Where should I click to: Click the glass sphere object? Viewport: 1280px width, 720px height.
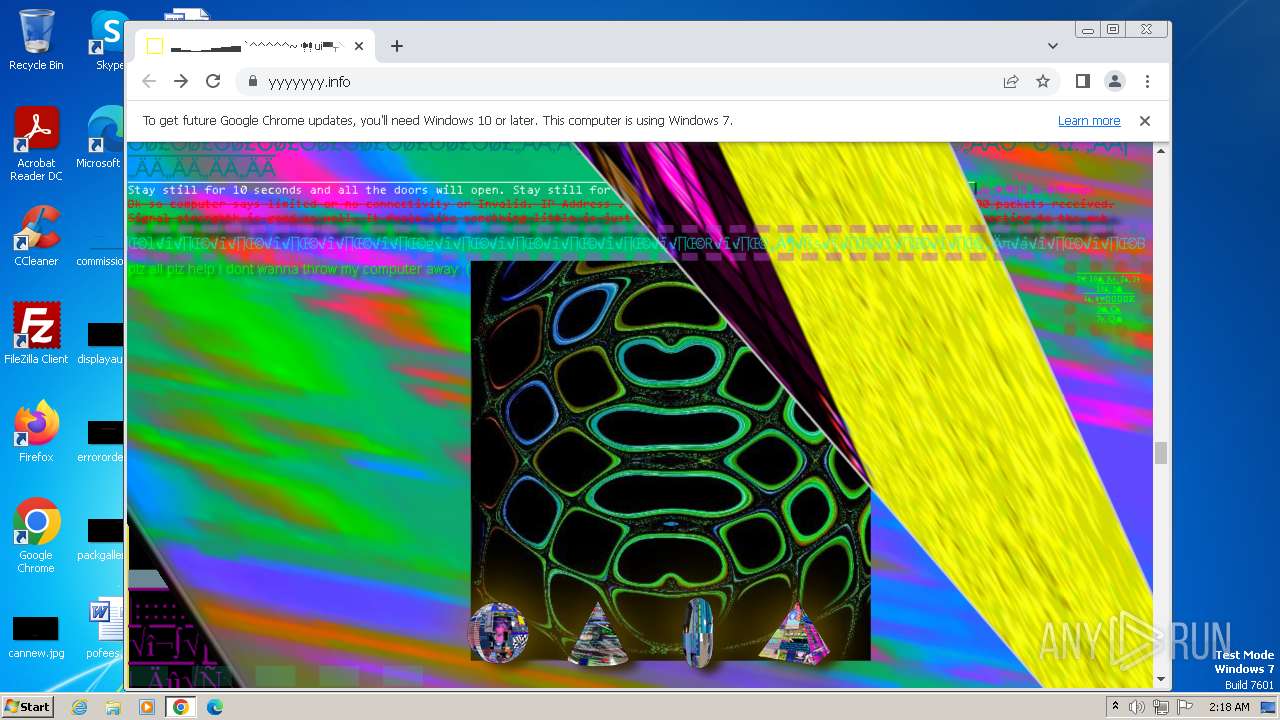click(x=498, y=633)
